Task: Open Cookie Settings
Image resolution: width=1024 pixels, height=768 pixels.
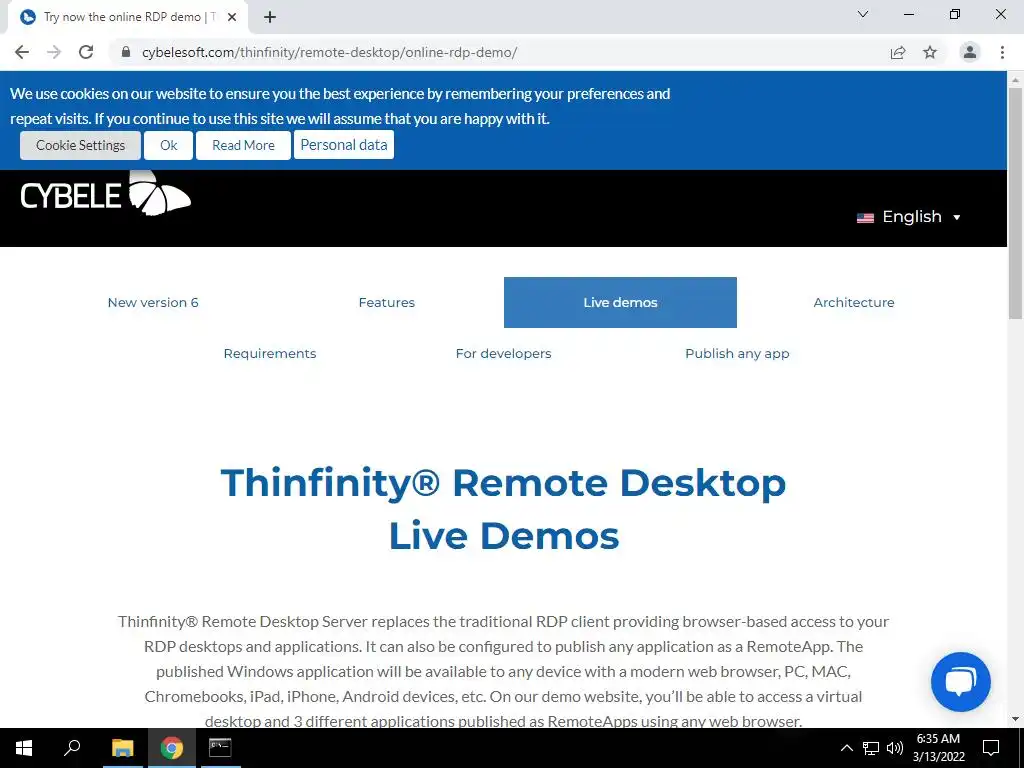Action: click(80, 145)
